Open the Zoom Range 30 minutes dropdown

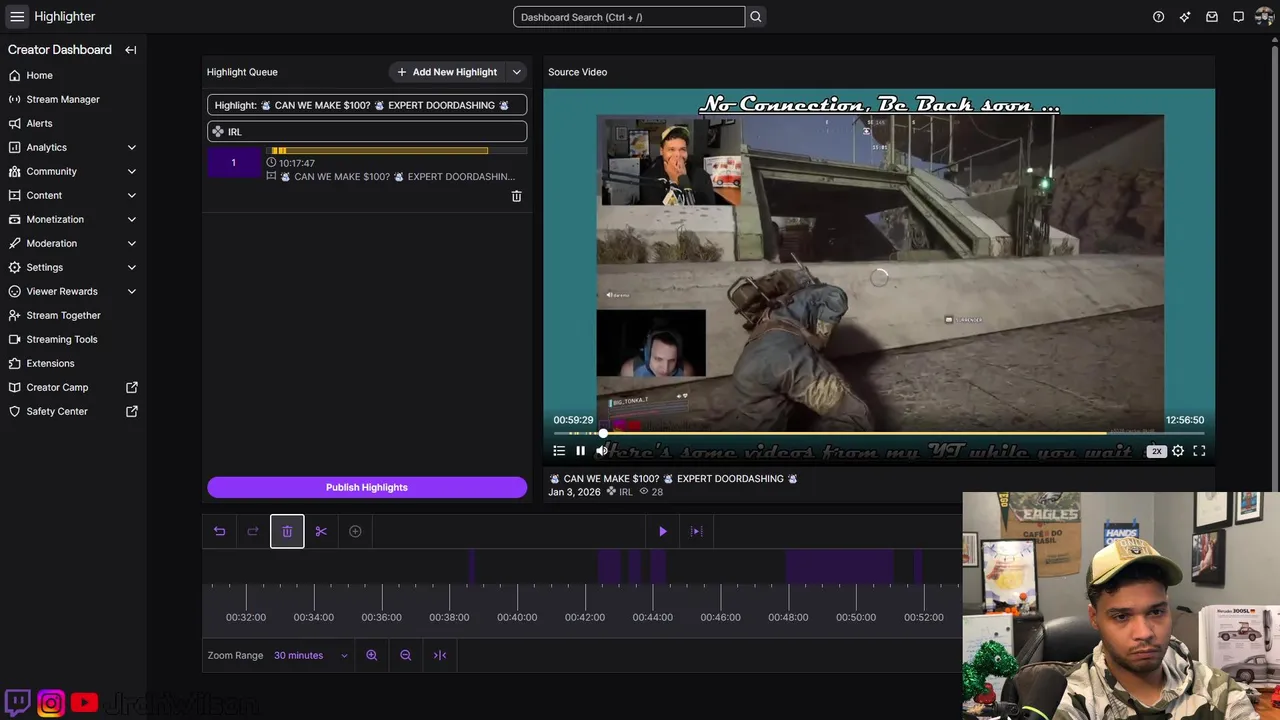click(311, 655)
